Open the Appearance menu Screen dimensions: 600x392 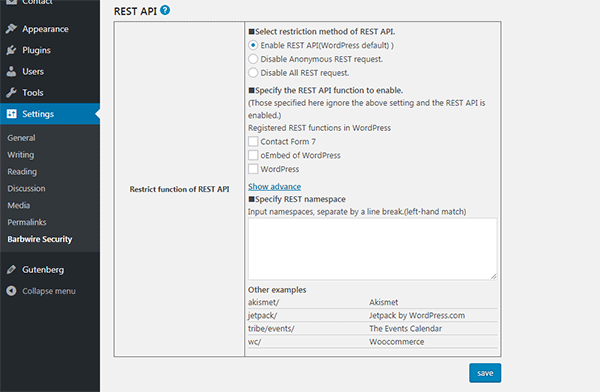point(50,29)
